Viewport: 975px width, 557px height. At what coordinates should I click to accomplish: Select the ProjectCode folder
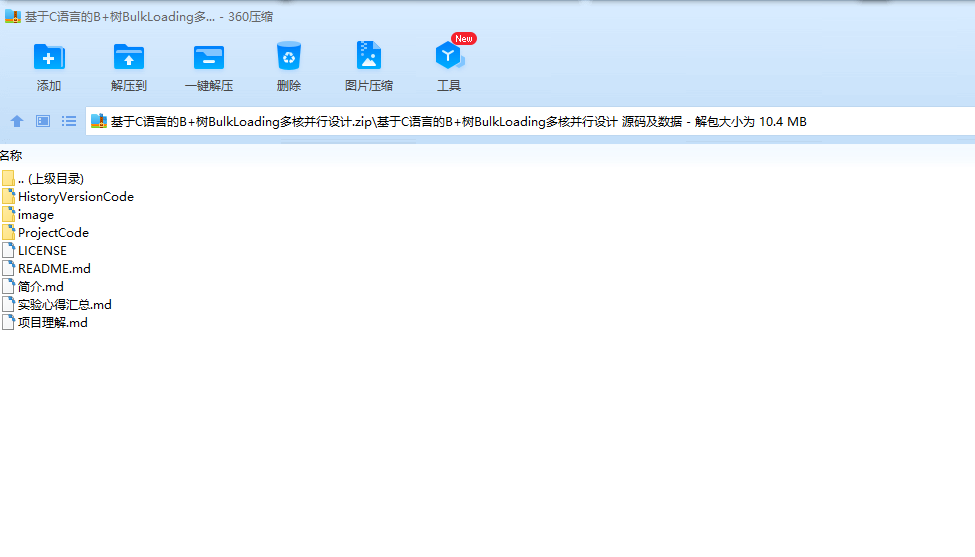(45, 233)
